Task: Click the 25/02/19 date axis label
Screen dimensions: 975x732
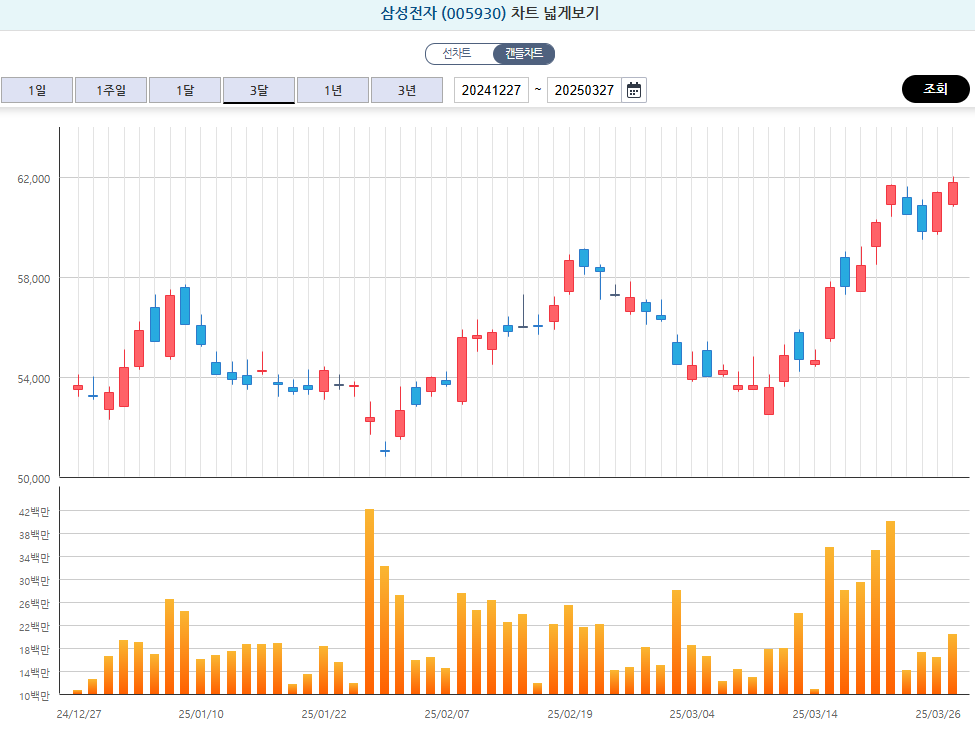Action: 570,714
